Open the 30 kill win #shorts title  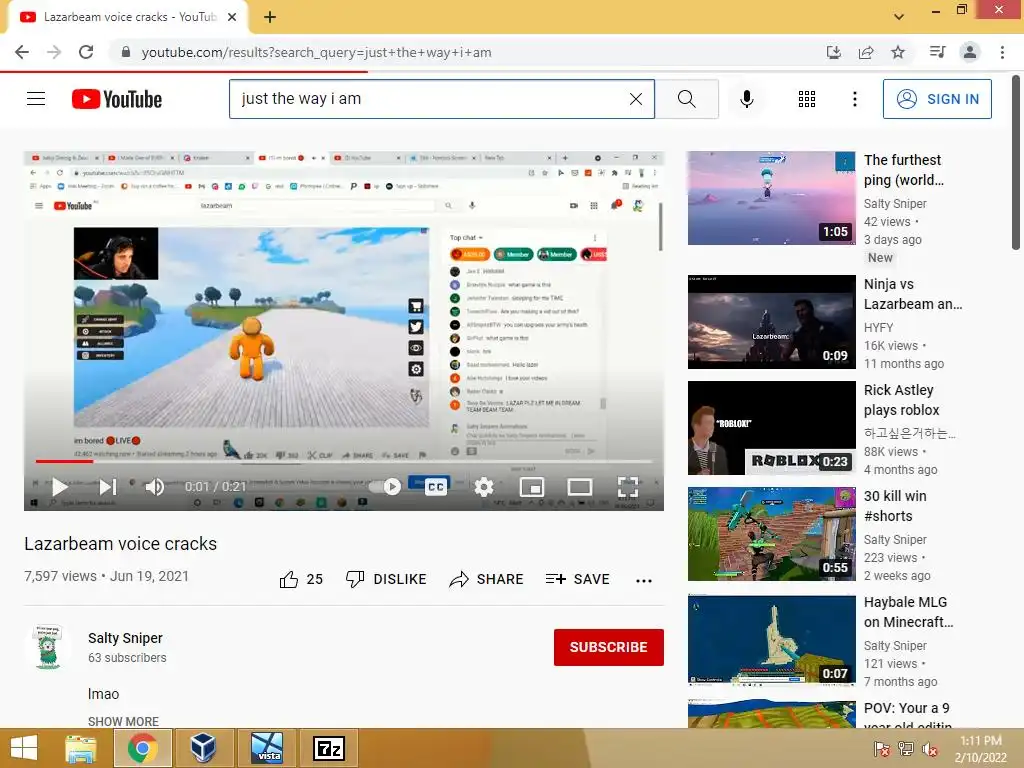(x=895, y=506)
